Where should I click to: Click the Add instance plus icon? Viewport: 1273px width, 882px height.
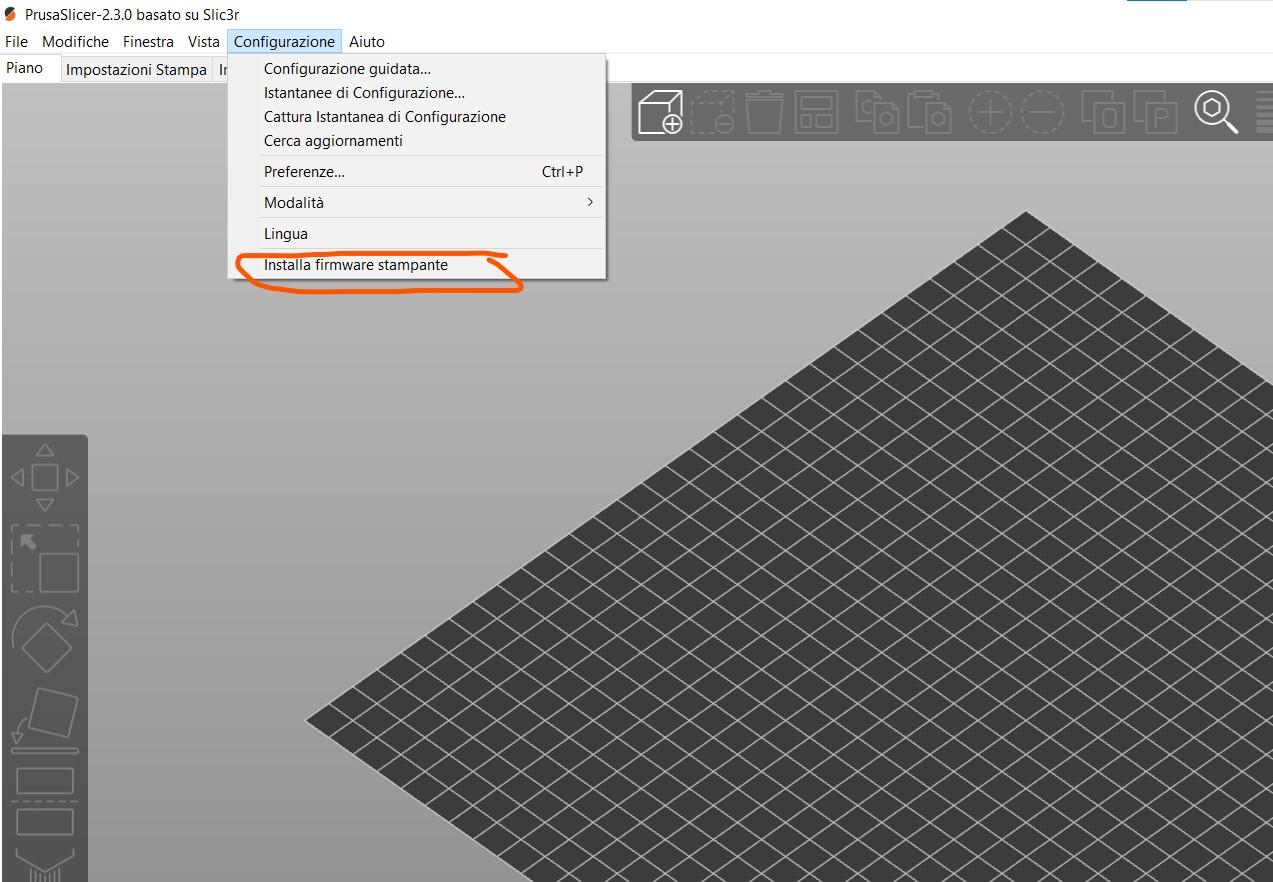click(989, 112)
